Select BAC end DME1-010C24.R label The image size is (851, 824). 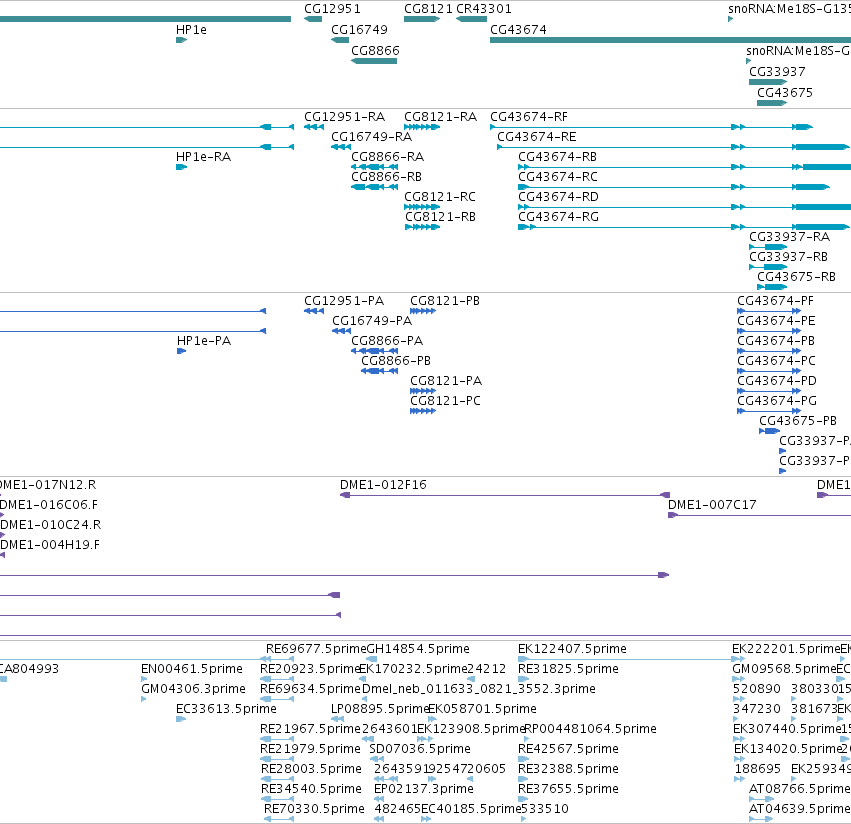pos(50,525)
